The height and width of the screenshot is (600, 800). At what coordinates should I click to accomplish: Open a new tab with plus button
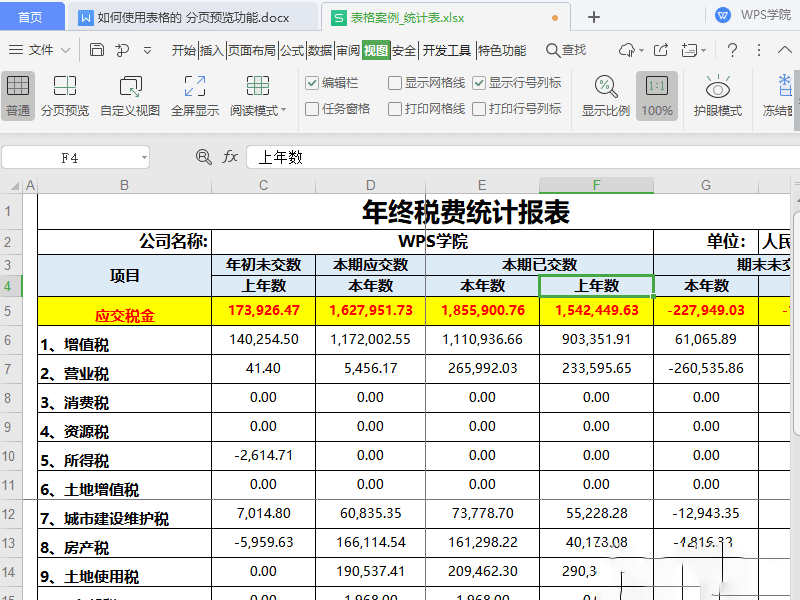[593, 17]
